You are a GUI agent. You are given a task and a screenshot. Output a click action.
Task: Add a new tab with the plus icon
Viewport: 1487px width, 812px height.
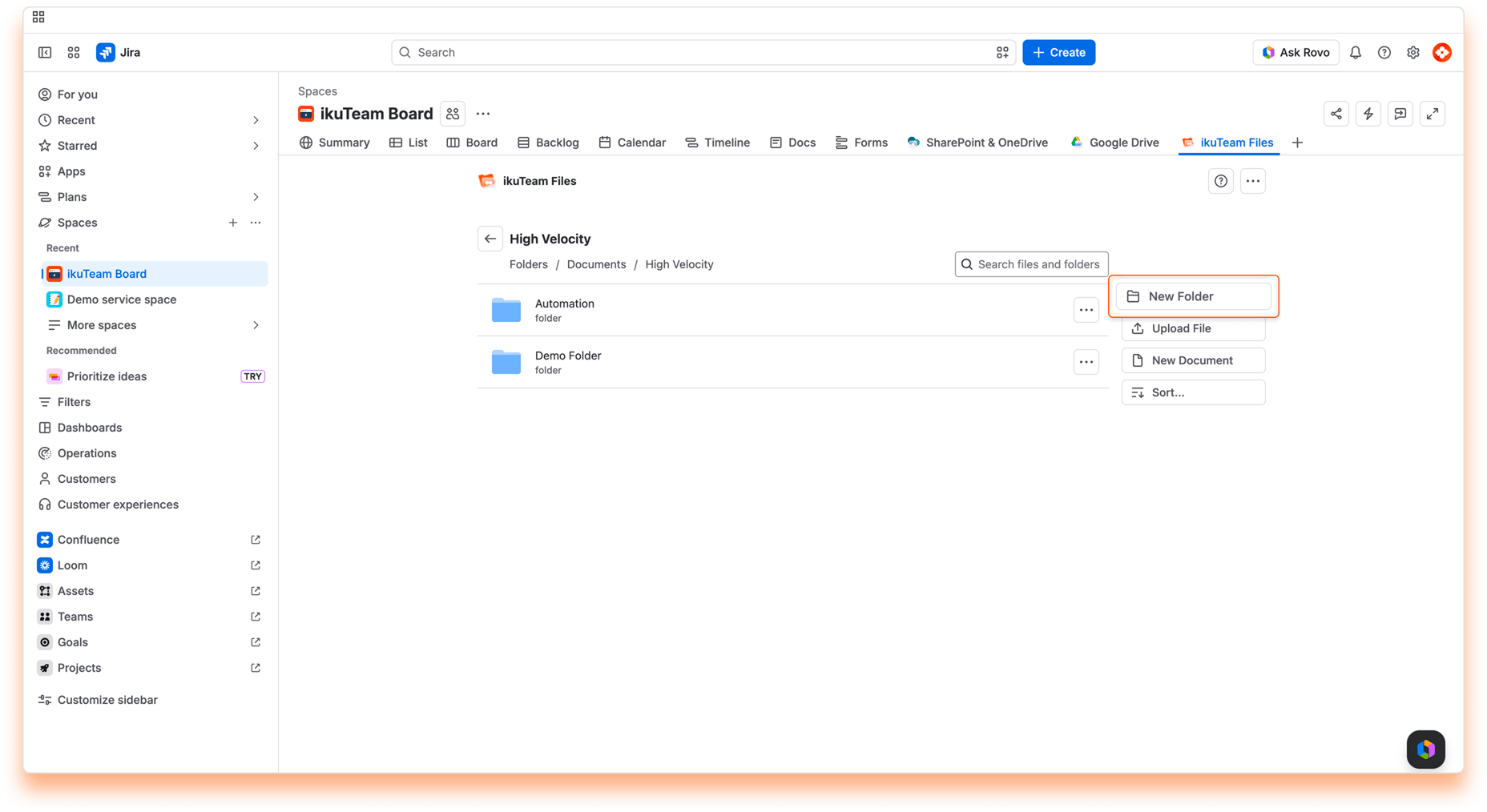pos(1298,143)
